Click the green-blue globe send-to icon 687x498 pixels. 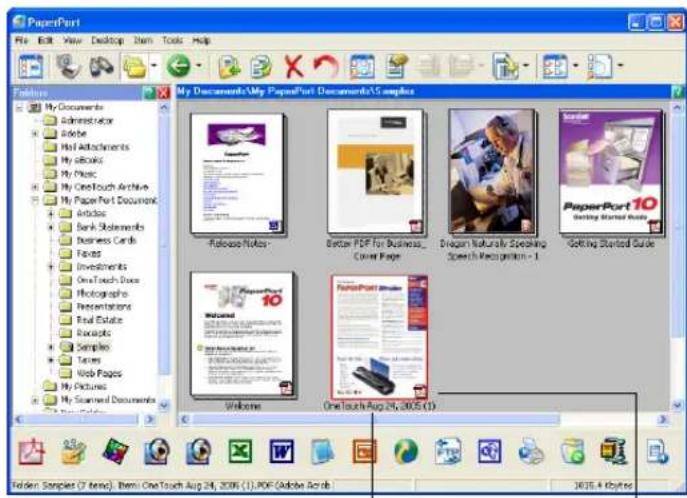tap(406, 452)
